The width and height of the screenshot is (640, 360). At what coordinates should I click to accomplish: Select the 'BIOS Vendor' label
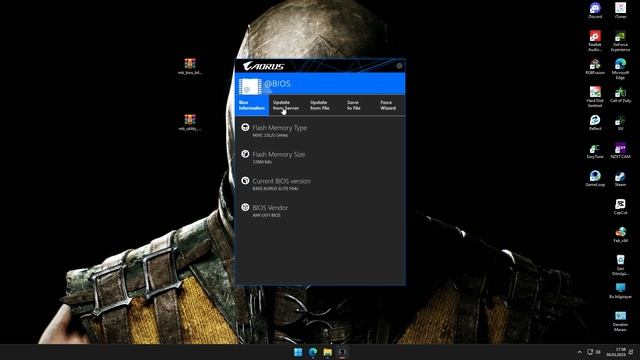pos(270,208)
